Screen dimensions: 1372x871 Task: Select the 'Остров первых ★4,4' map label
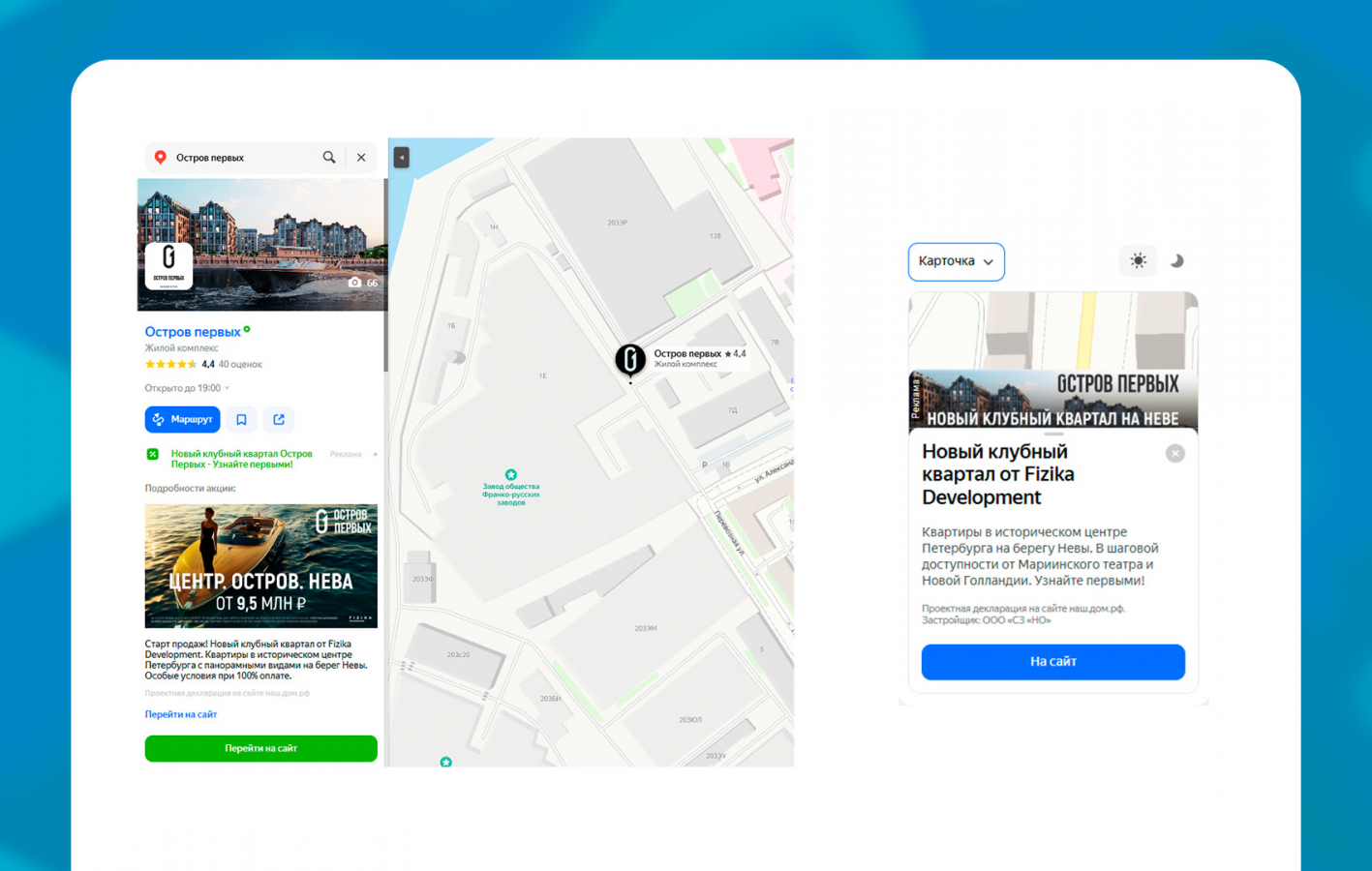click(699, 358)
